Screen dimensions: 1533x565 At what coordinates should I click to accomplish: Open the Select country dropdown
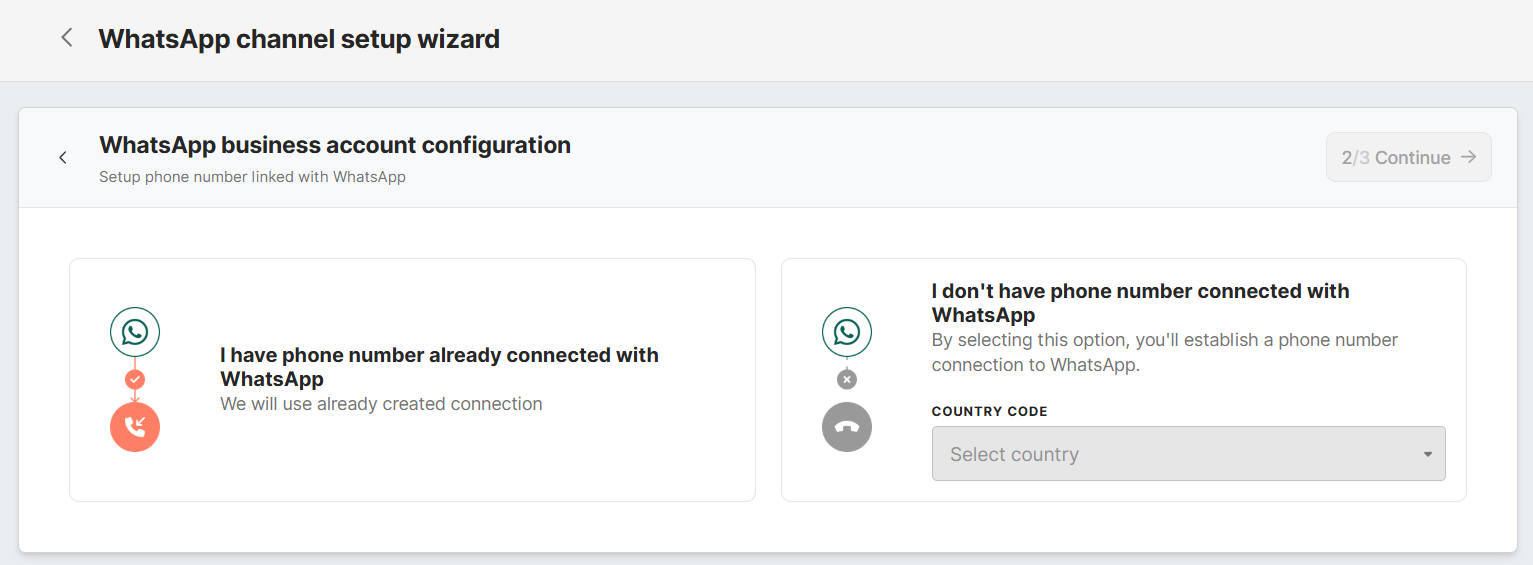(1188, 454)
